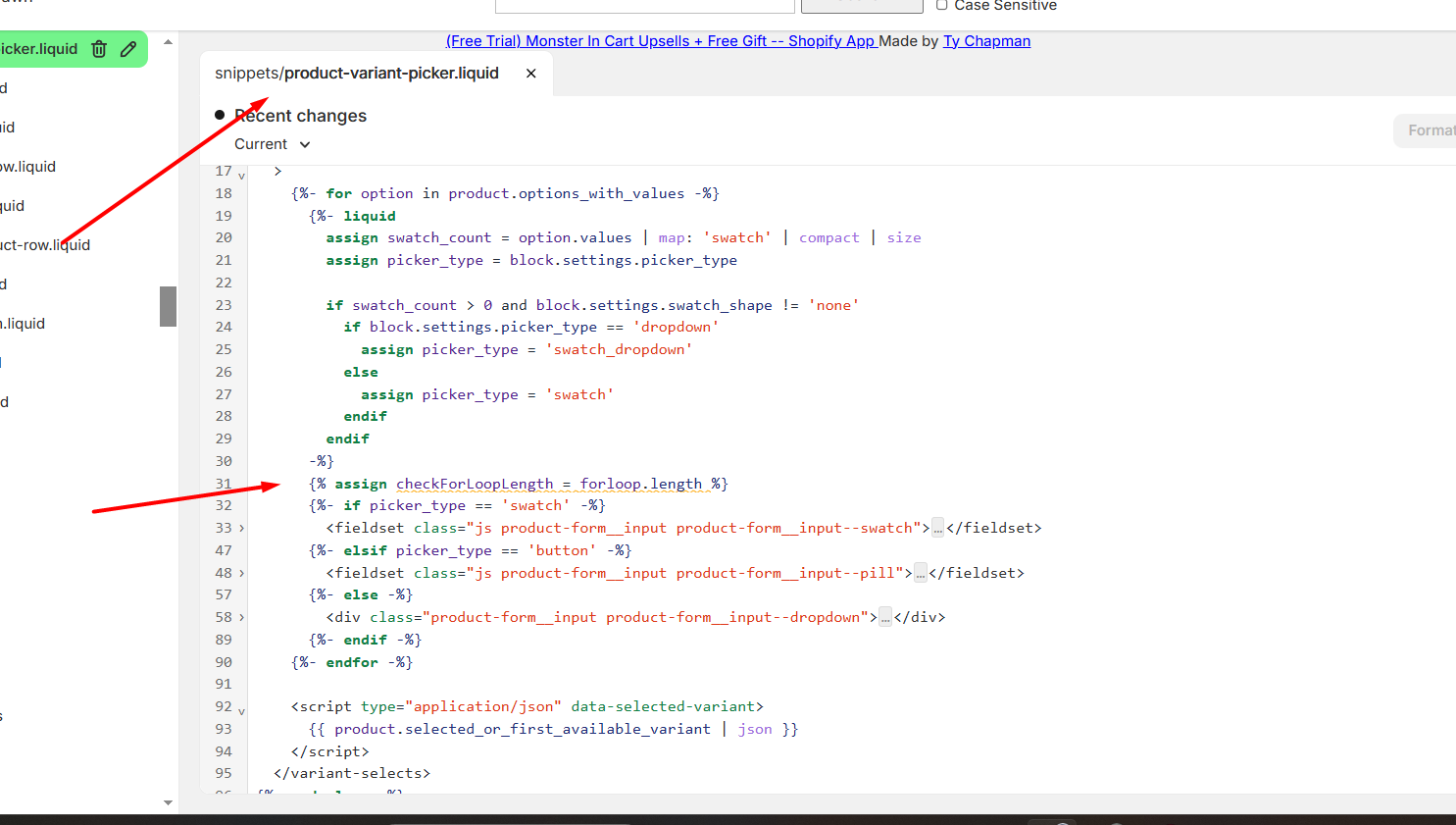Click 'product.selected_or_first_available_variant' on line 93
Viewport: 1456px width, 825px height.
[x=522, y=729]
